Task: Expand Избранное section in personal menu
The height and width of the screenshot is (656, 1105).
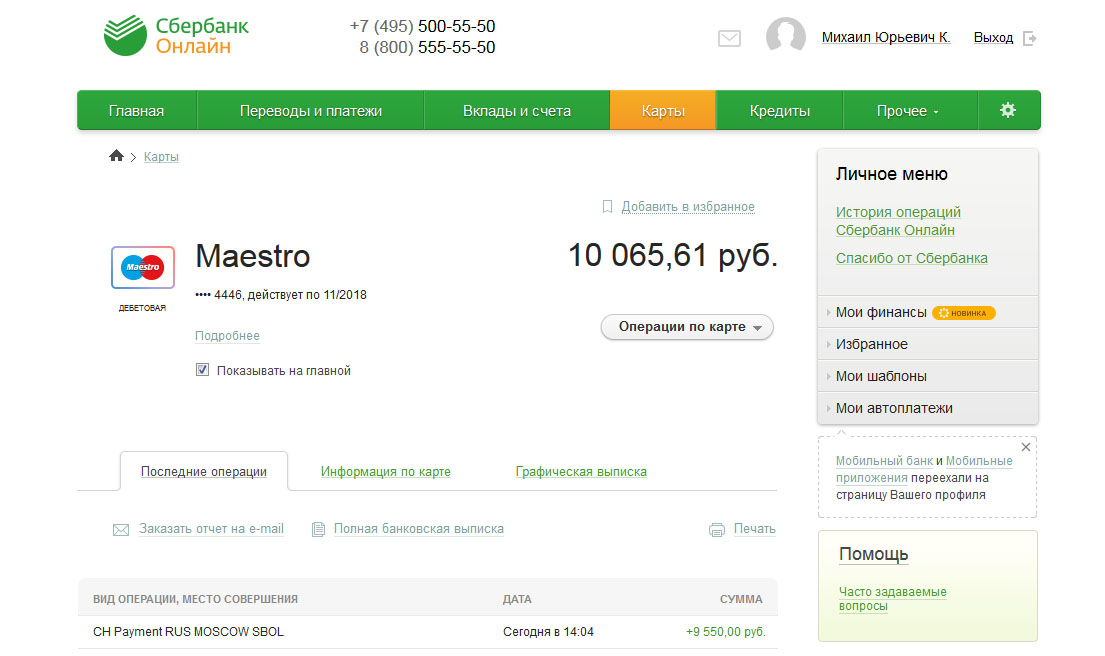Action: point(927,344)
